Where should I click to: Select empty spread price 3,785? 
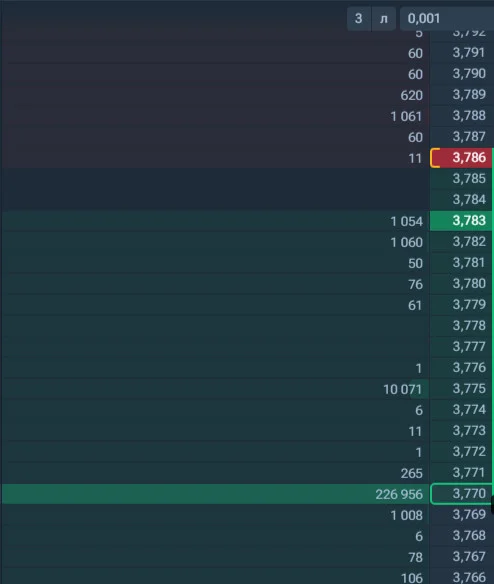(x=469, y=178)
